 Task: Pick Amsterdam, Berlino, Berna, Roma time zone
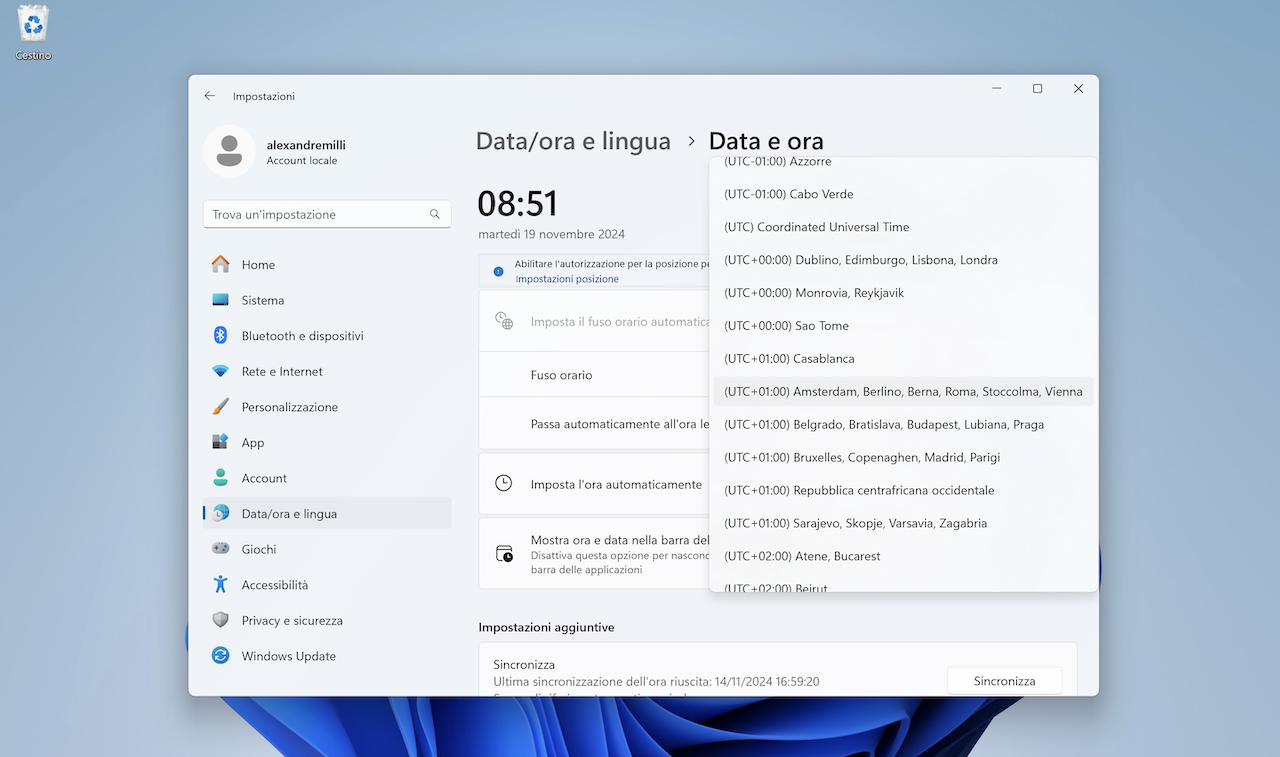point(904,392)
